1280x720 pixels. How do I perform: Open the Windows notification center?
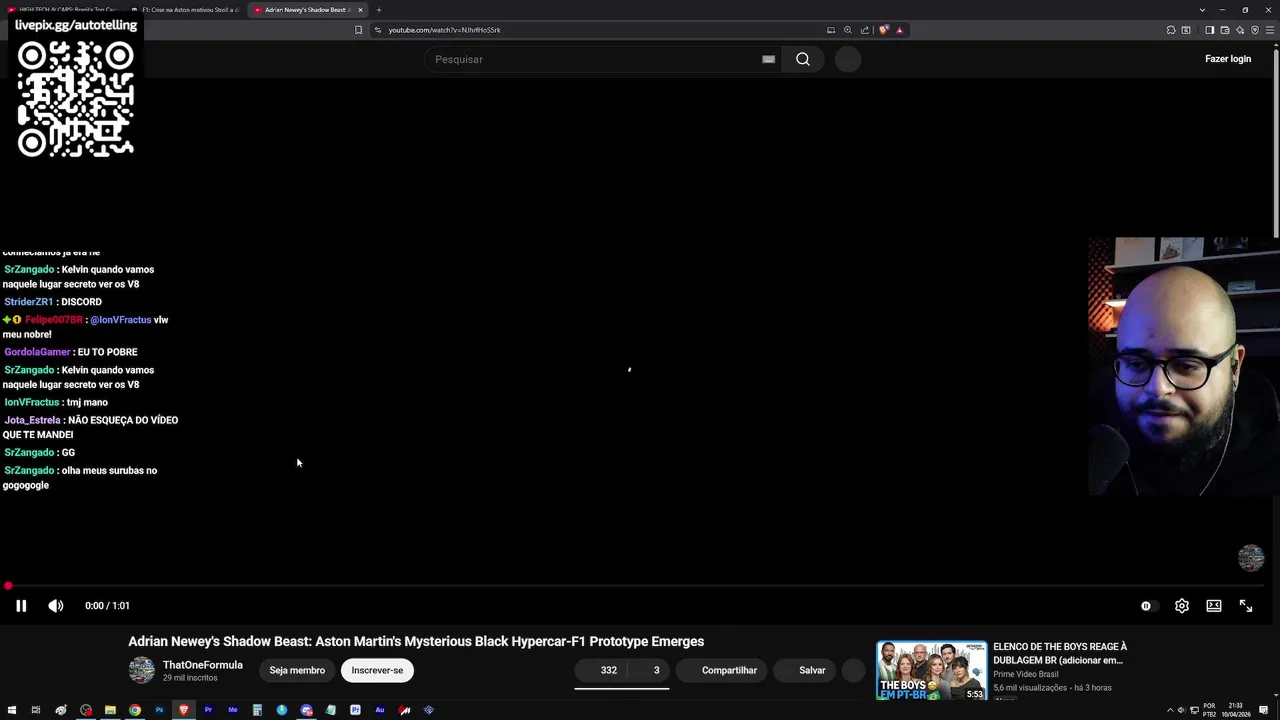tap(1265, 710)
